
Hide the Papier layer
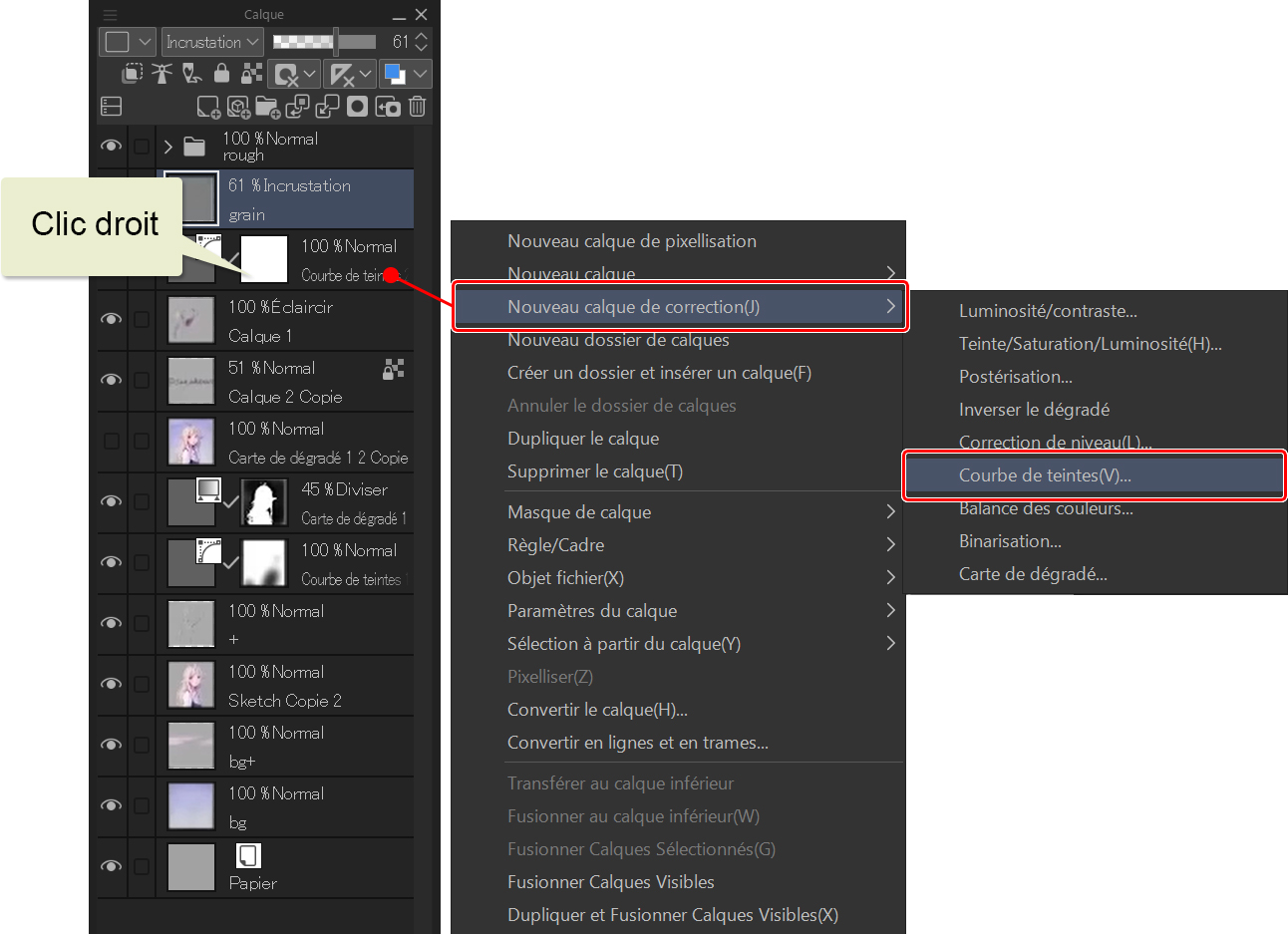[111, 866]
